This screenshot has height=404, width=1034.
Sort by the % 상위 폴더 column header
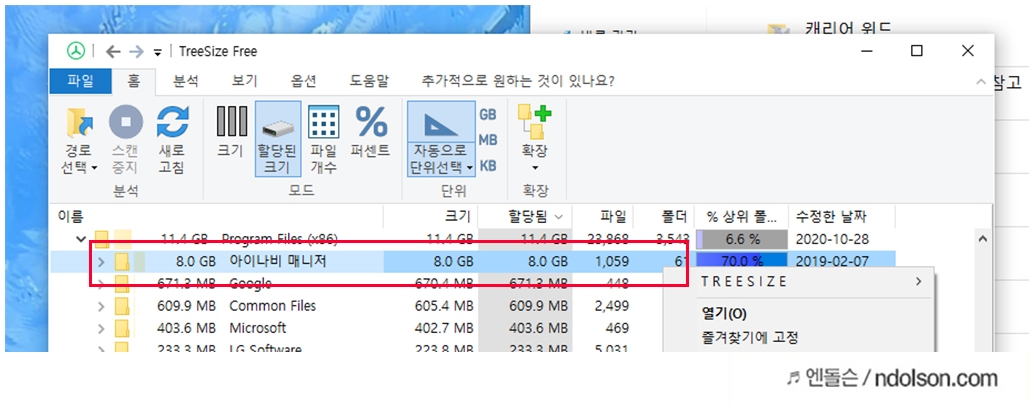point(742,216)
